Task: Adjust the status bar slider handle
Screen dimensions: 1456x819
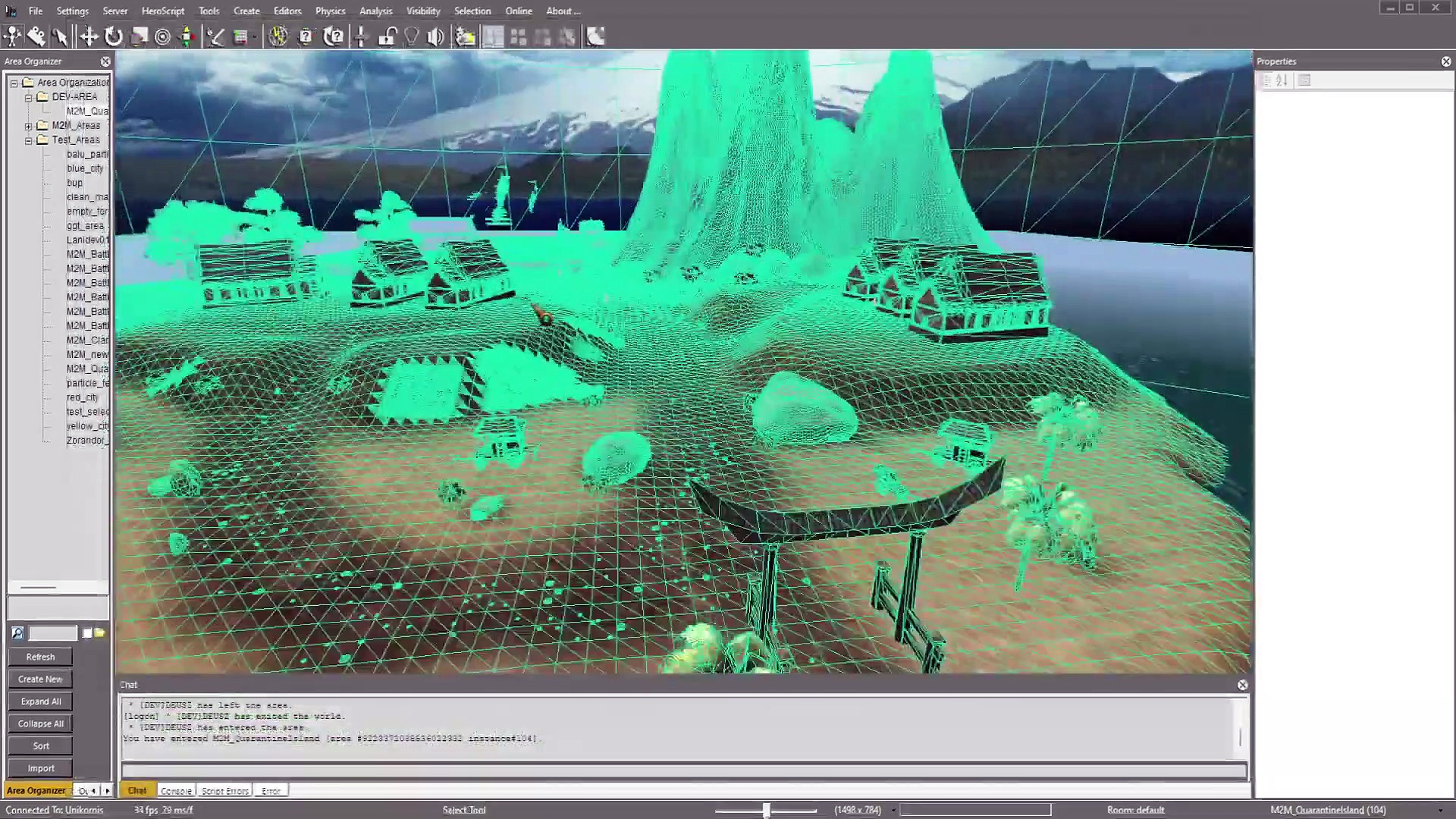Action: point(766,810)
